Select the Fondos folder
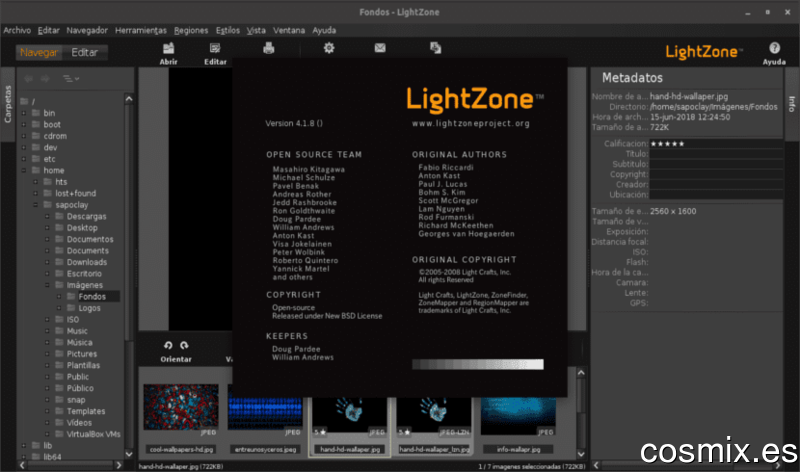 click(92, 296)
